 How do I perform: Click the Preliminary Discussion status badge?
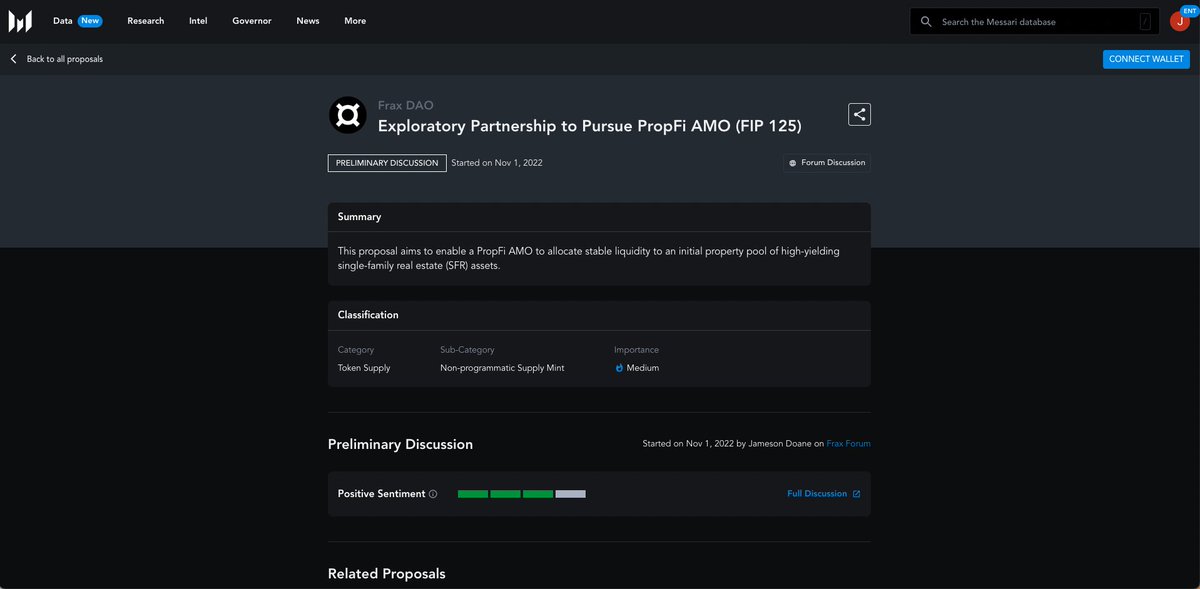point(387,163)
